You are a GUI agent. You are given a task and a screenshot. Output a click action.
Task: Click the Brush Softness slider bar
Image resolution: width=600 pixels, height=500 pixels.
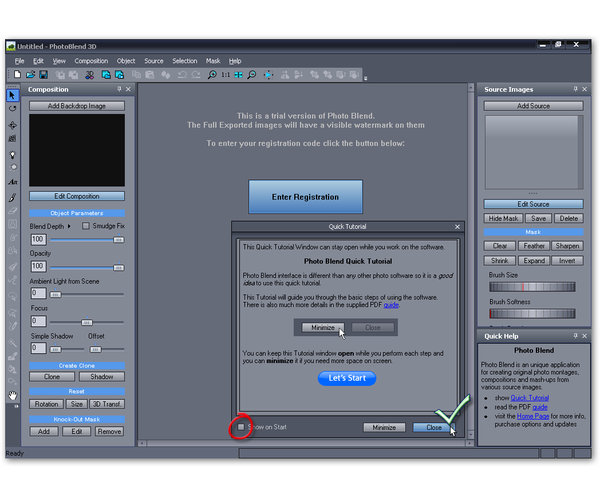[532, 314]
